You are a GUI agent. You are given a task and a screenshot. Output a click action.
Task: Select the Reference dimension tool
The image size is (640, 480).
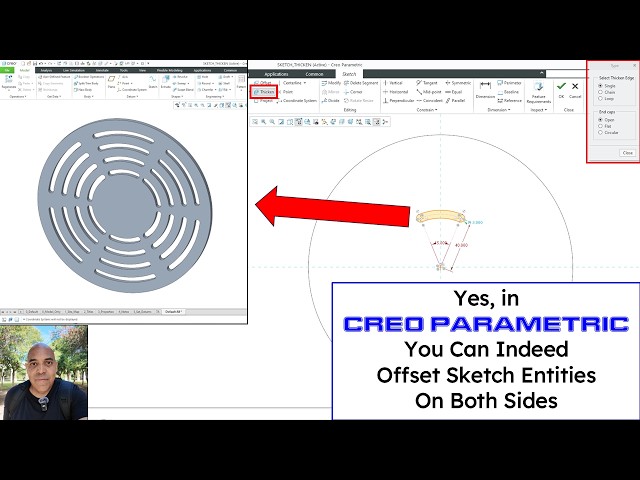[x=509, y=100]
